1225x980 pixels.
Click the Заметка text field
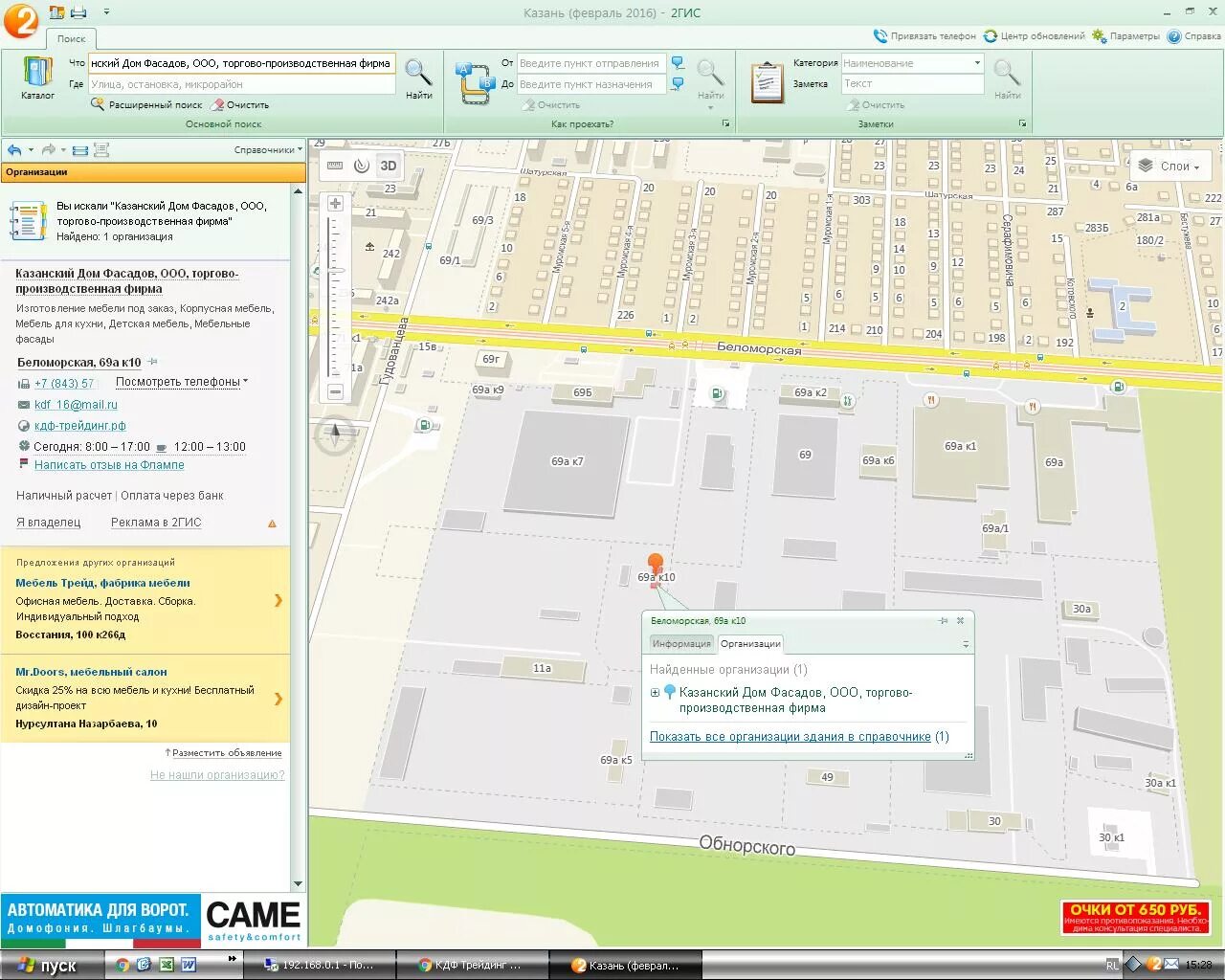(x=913, y=84)
